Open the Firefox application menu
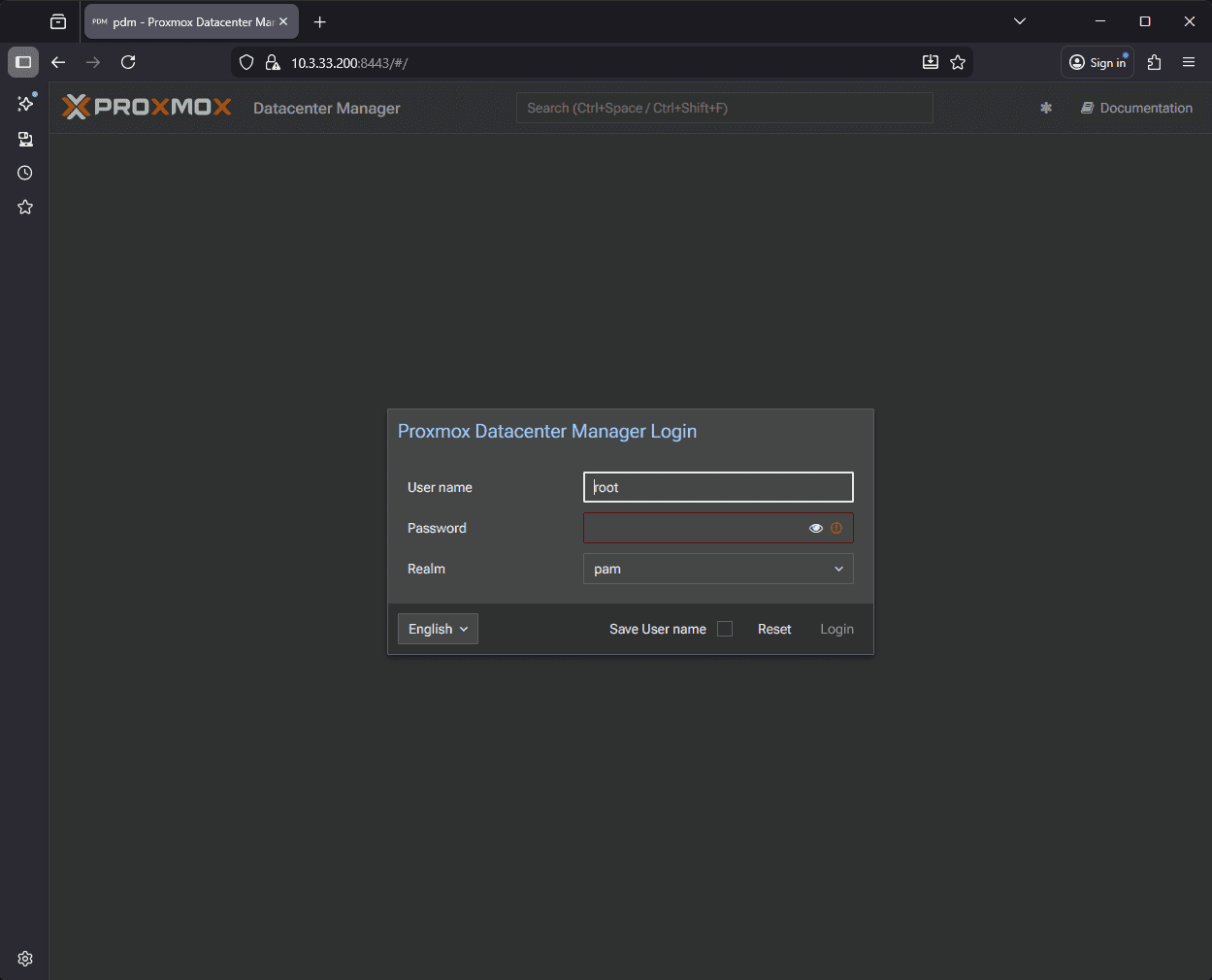Viewport: 1212px width, 980px height. click(1189, 61)
